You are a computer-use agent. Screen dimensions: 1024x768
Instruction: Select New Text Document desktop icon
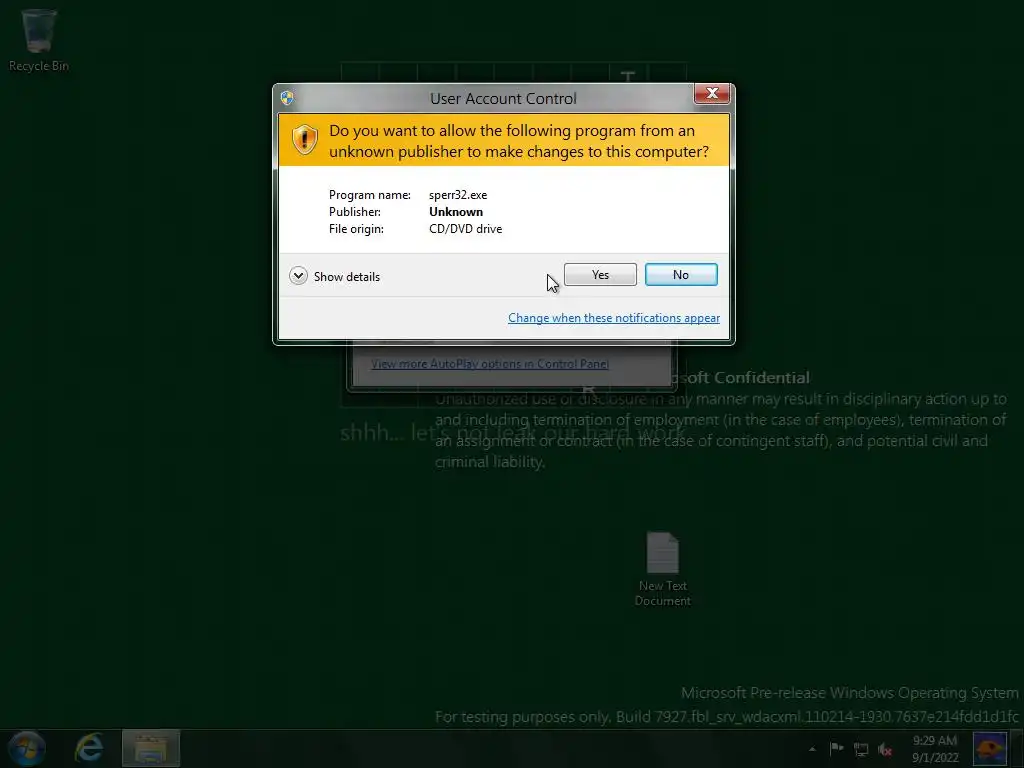[x=662, y=569]
